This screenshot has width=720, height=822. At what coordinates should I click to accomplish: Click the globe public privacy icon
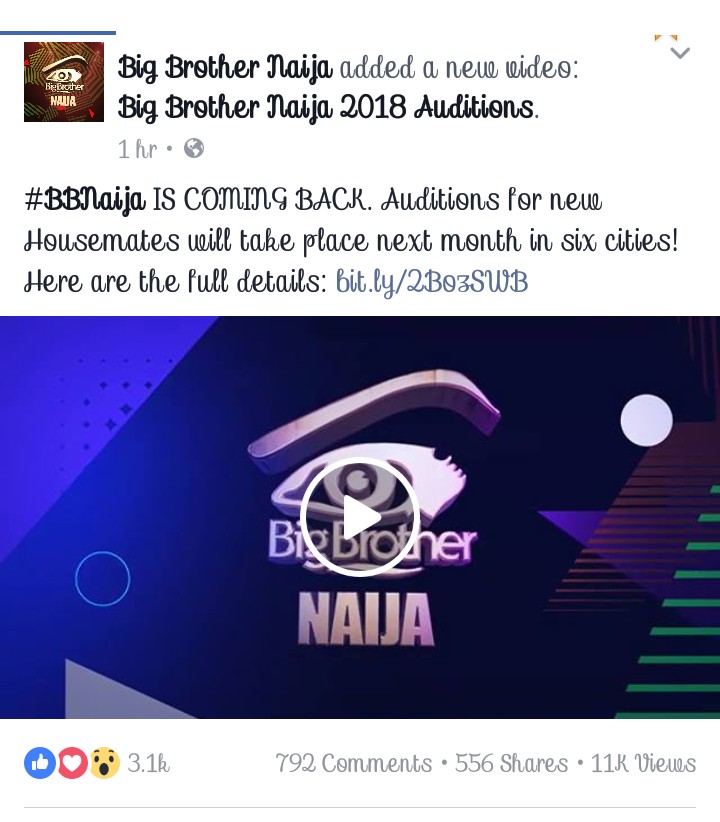click(194, 148)
